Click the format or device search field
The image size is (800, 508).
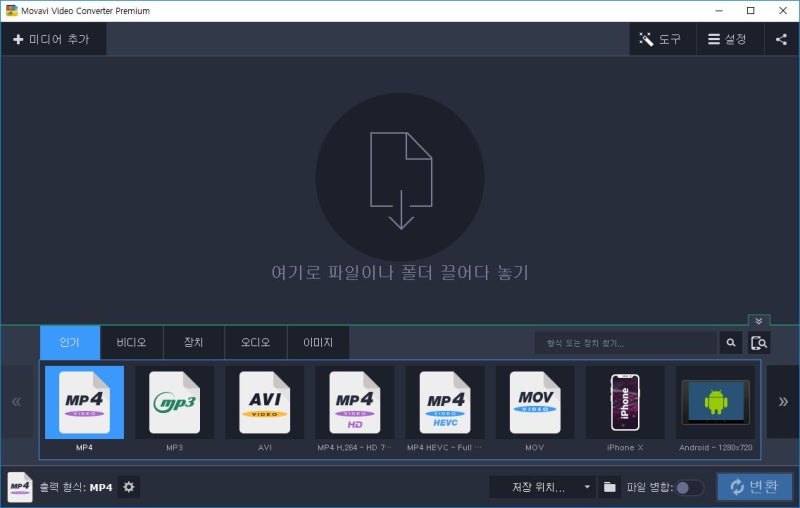click(x=626, y=343)
